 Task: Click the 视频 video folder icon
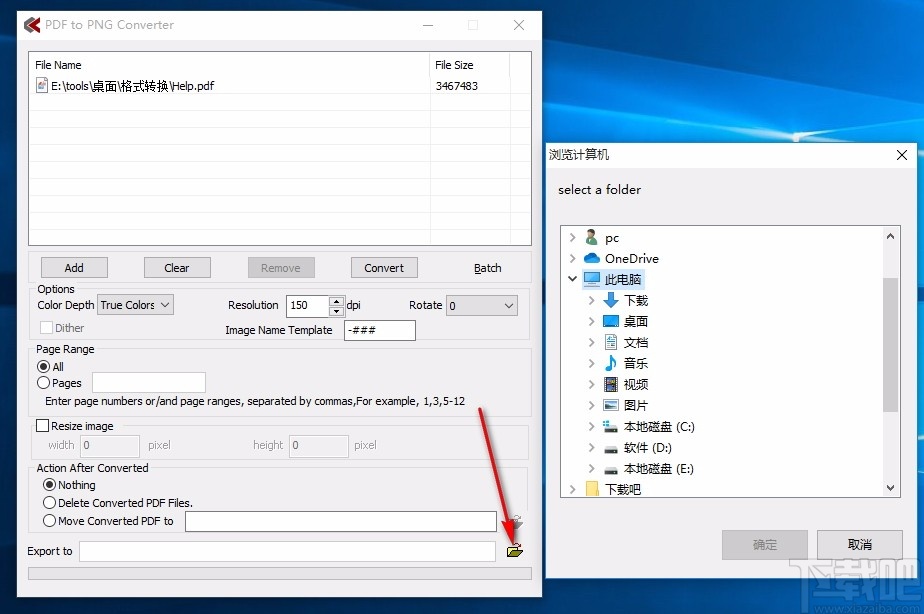pos(611,384)
